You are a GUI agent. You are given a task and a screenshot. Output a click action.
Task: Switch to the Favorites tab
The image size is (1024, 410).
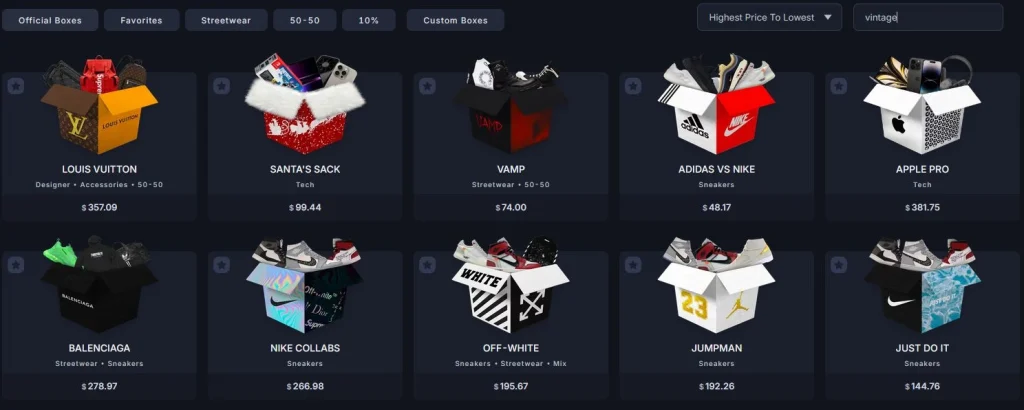(x=142, y=20)
